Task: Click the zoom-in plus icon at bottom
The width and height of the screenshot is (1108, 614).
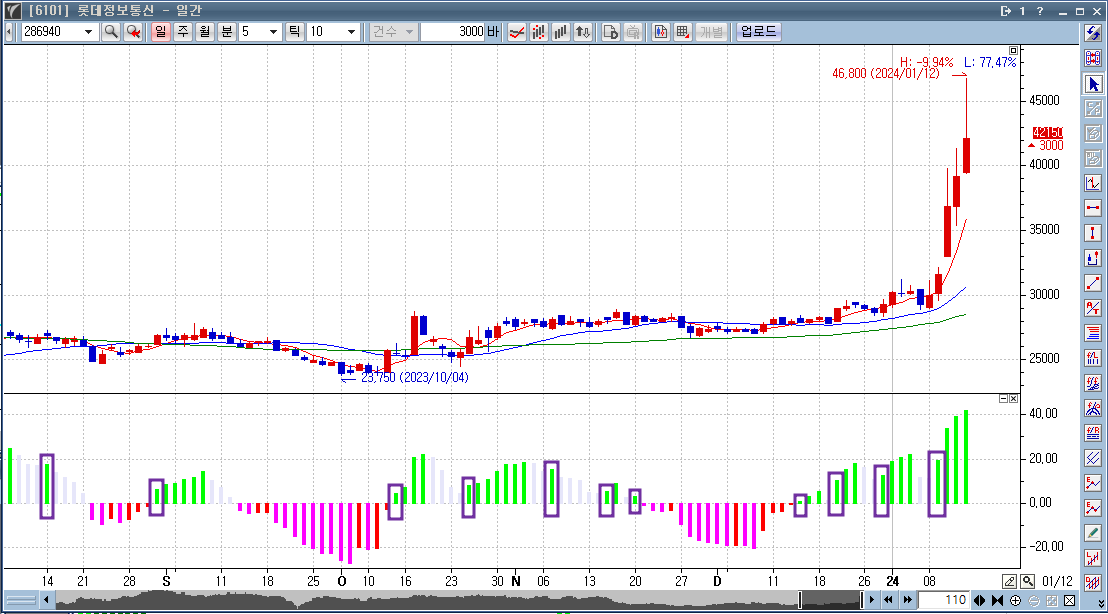Action: (x=1016, y=600)
